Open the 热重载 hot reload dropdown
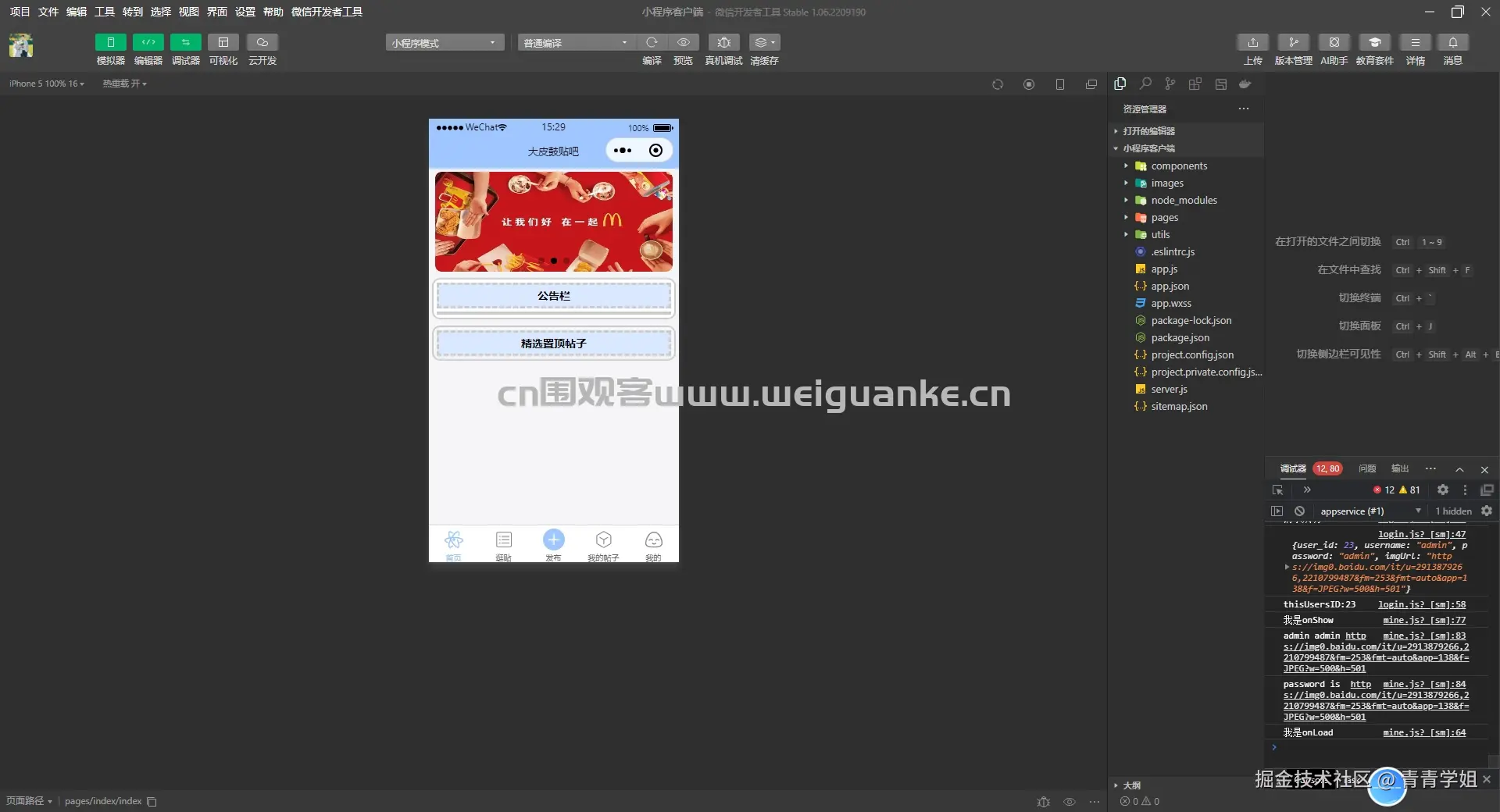The width and height of the screenshot is (1500, 812). (124, 84)
